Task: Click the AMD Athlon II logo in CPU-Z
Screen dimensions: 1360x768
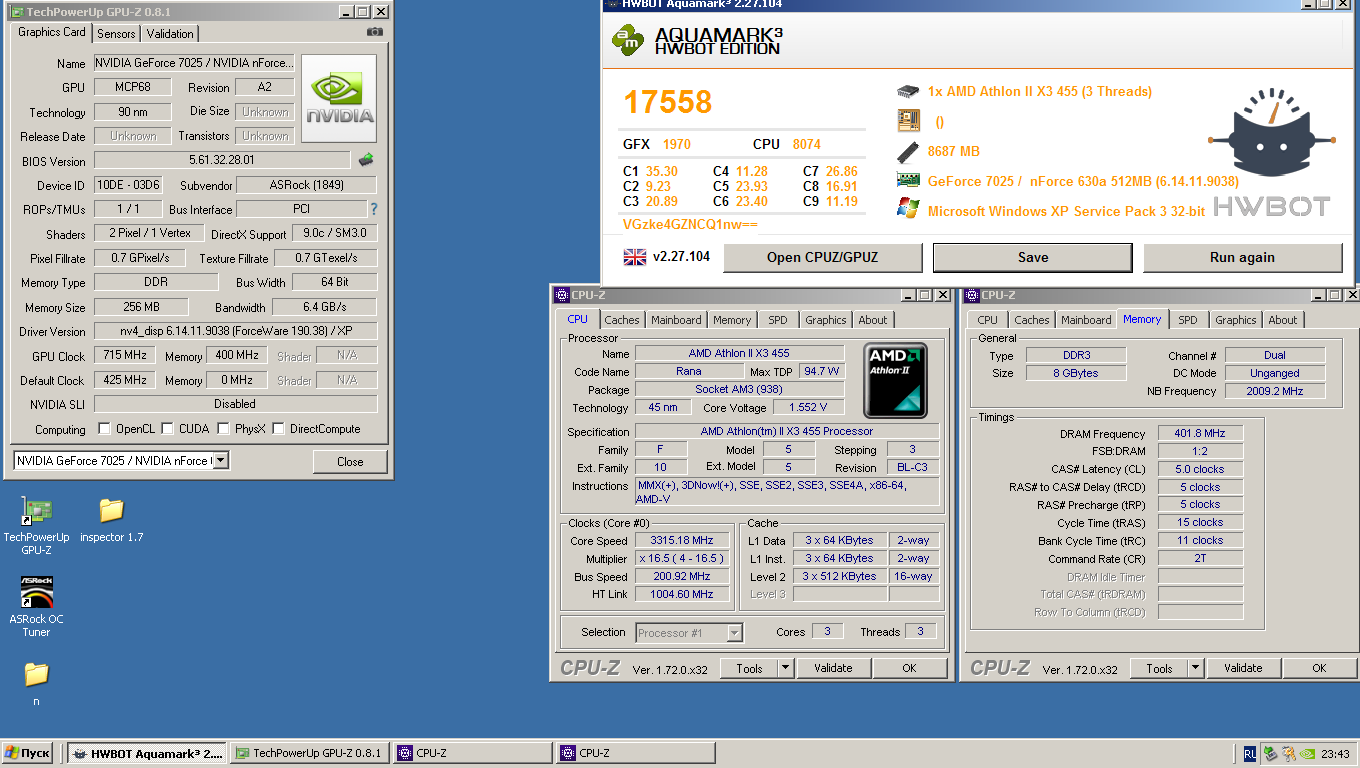Action: (896, 380)
